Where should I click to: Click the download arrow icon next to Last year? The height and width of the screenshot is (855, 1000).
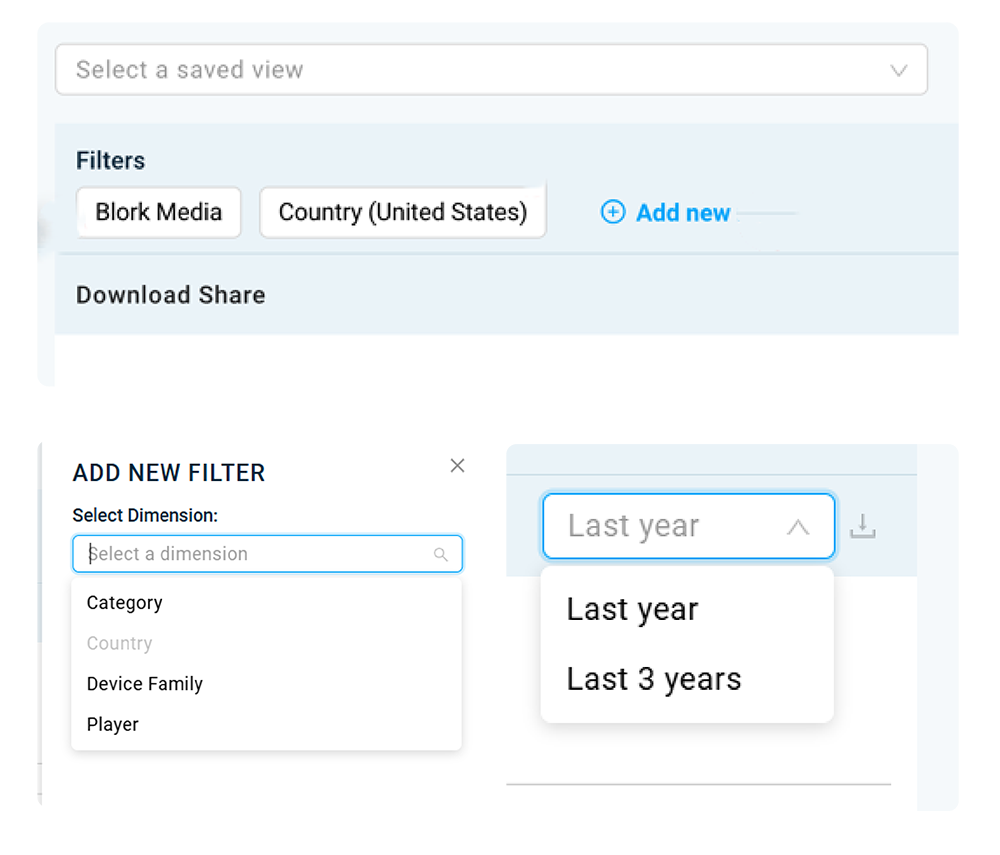point(862,526)
